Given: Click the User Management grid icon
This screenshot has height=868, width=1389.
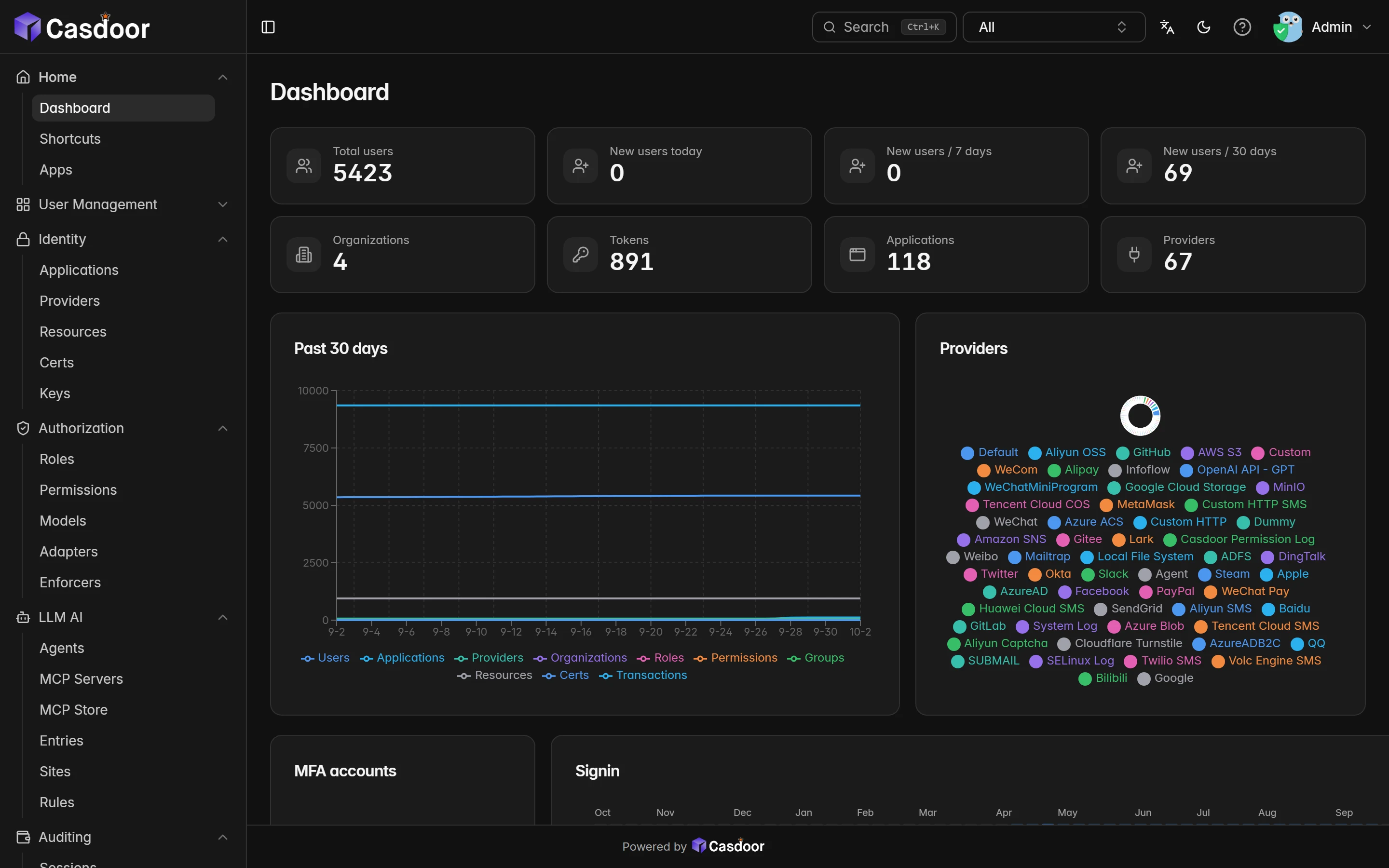Looking at the screenshot, I should tap(23, 204).
